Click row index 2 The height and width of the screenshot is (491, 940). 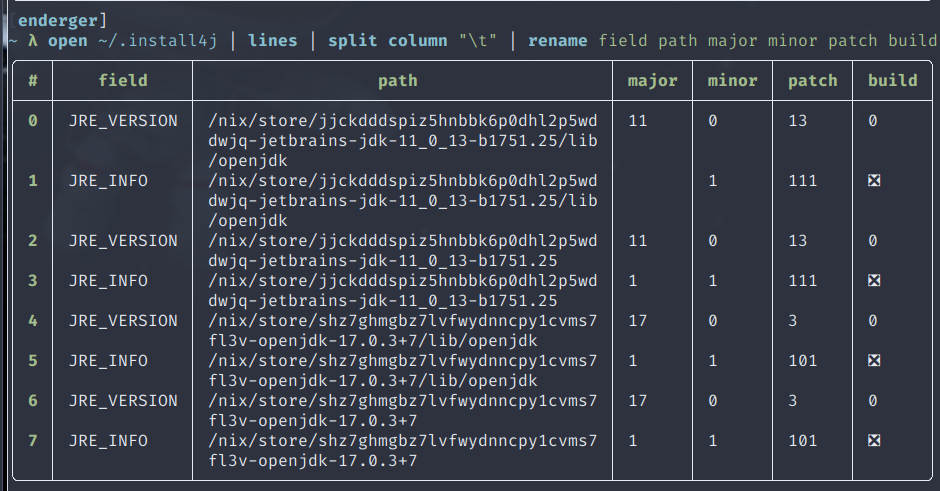32,240
